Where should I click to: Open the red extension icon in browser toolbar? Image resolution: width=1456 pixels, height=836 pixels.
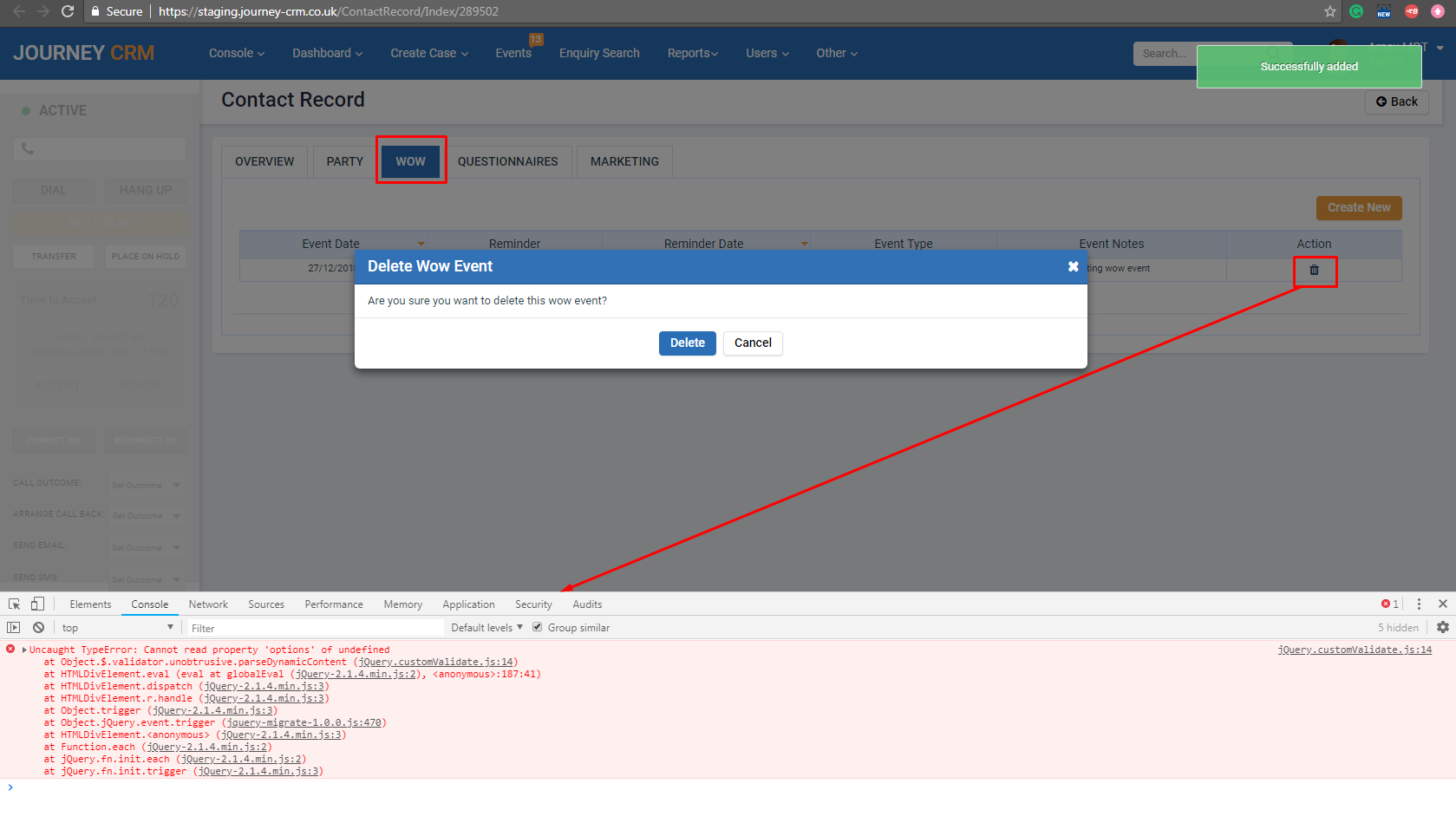(1412, 11)
